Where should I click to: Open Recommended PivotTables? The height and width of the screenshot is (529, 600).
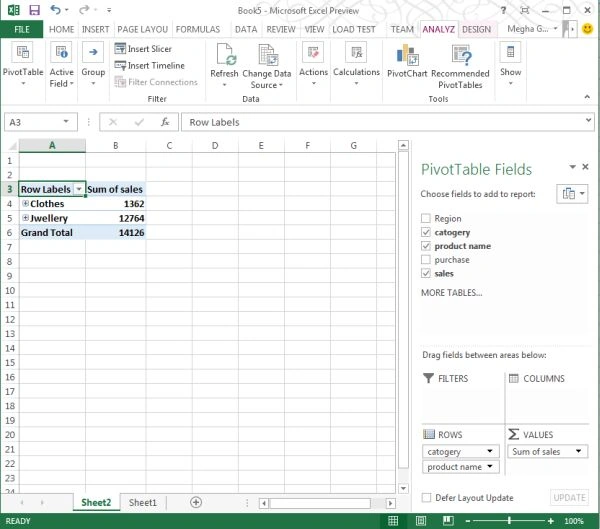pyautogui.click(x=460, y=67)
